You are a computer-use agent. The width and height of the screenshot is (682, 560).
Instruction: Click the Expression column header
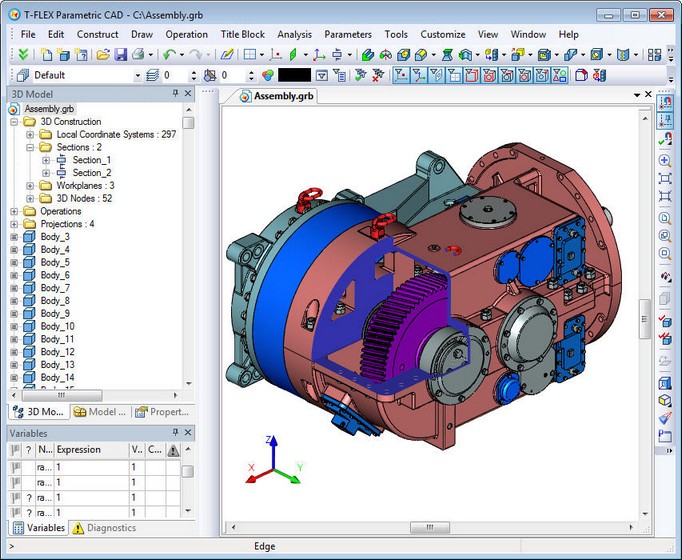78,450
